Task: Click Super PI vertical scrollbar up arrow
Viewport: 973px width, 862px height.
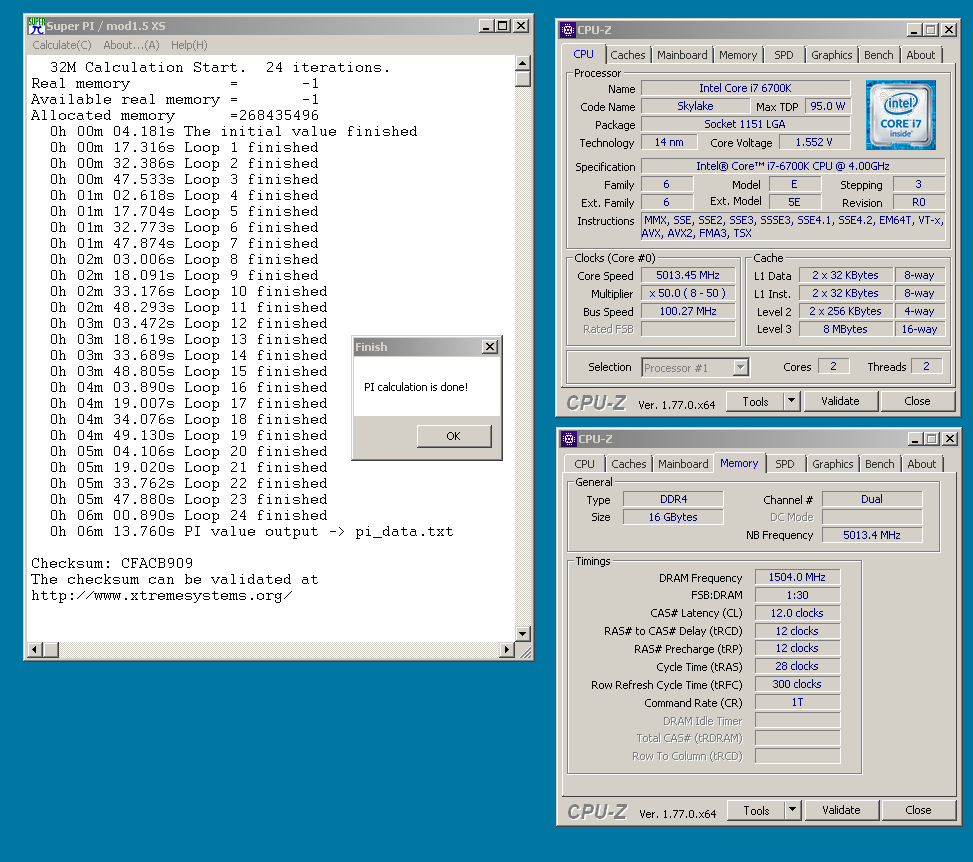Action: 522,63
